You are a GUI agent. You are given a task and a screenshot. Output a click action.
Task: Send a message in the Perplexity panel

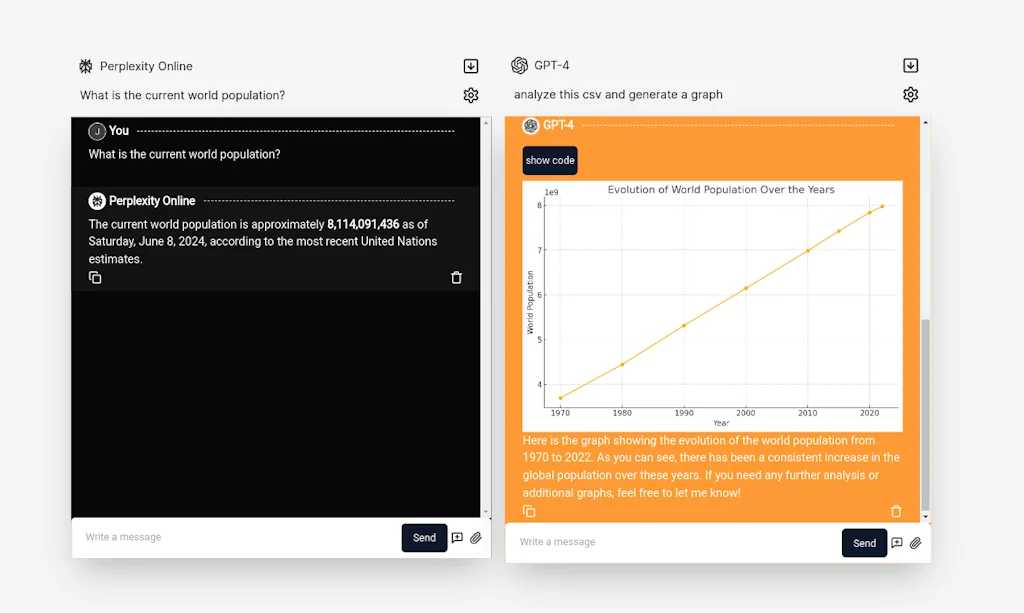coord(424,537)
